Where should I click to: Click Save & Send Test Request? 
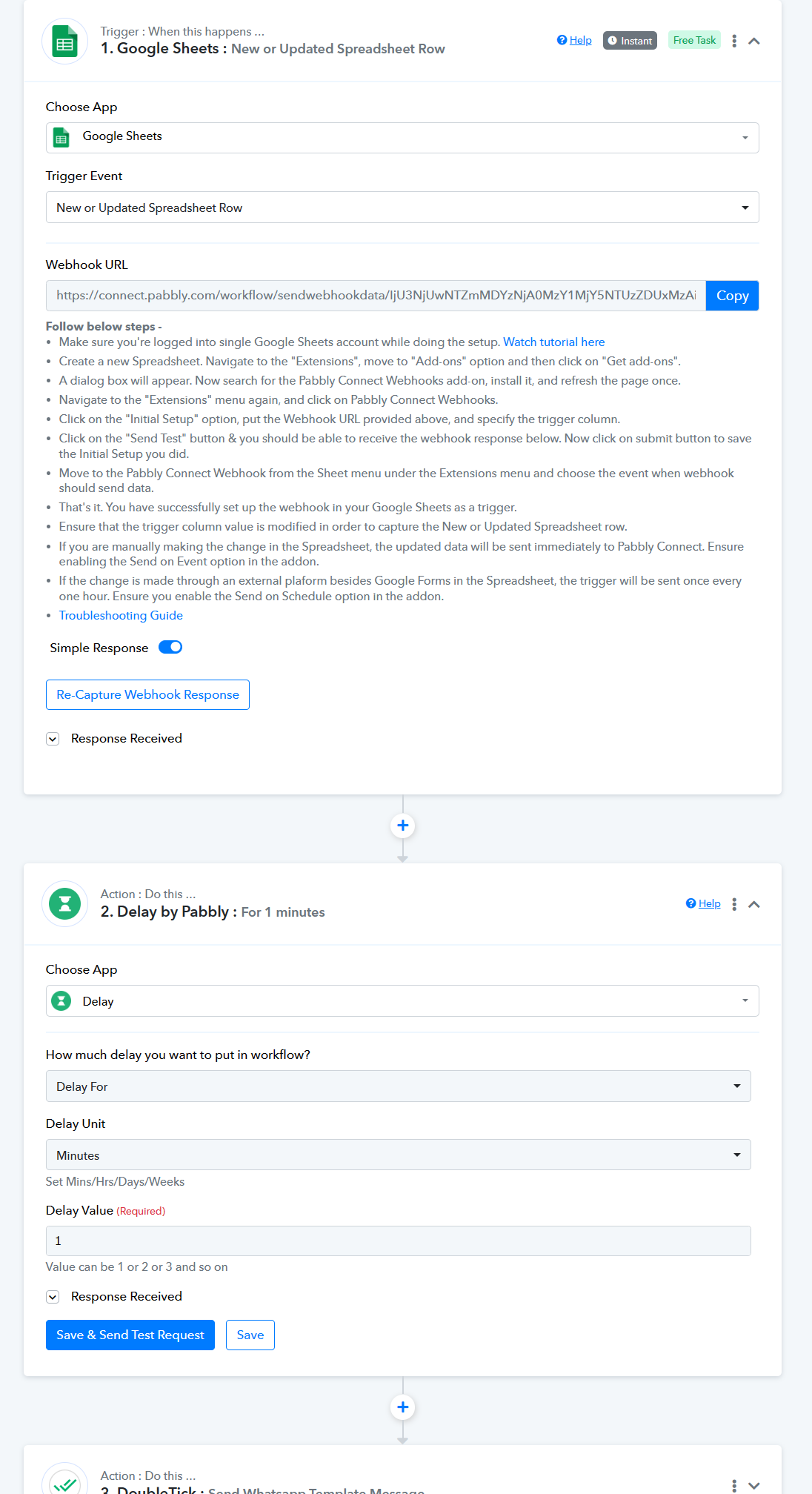130,1335
